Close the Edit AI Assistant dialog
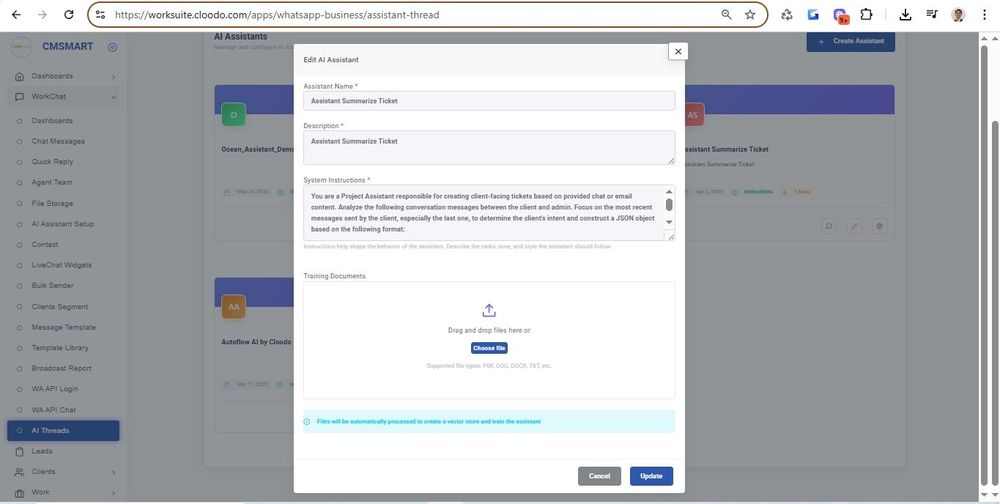Viewport: 1000px width, 504px height. click(x=678, y=52)
